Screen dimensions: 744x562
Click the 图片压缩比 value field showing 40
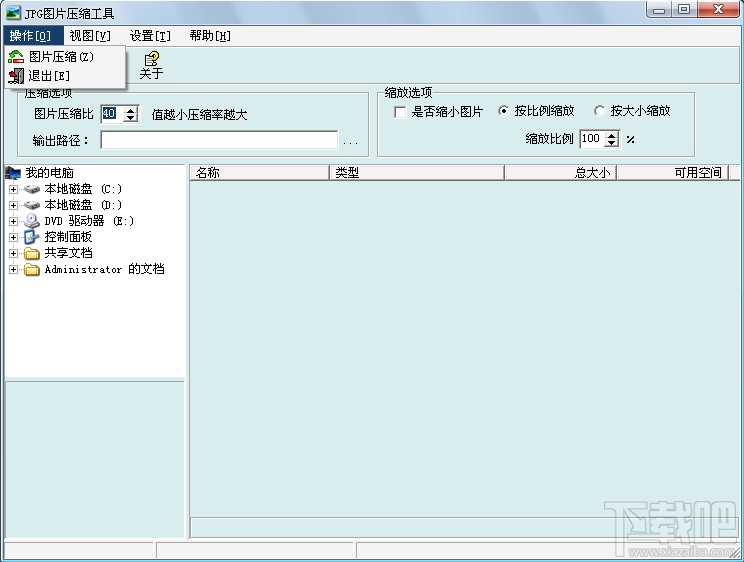point(112,114)
